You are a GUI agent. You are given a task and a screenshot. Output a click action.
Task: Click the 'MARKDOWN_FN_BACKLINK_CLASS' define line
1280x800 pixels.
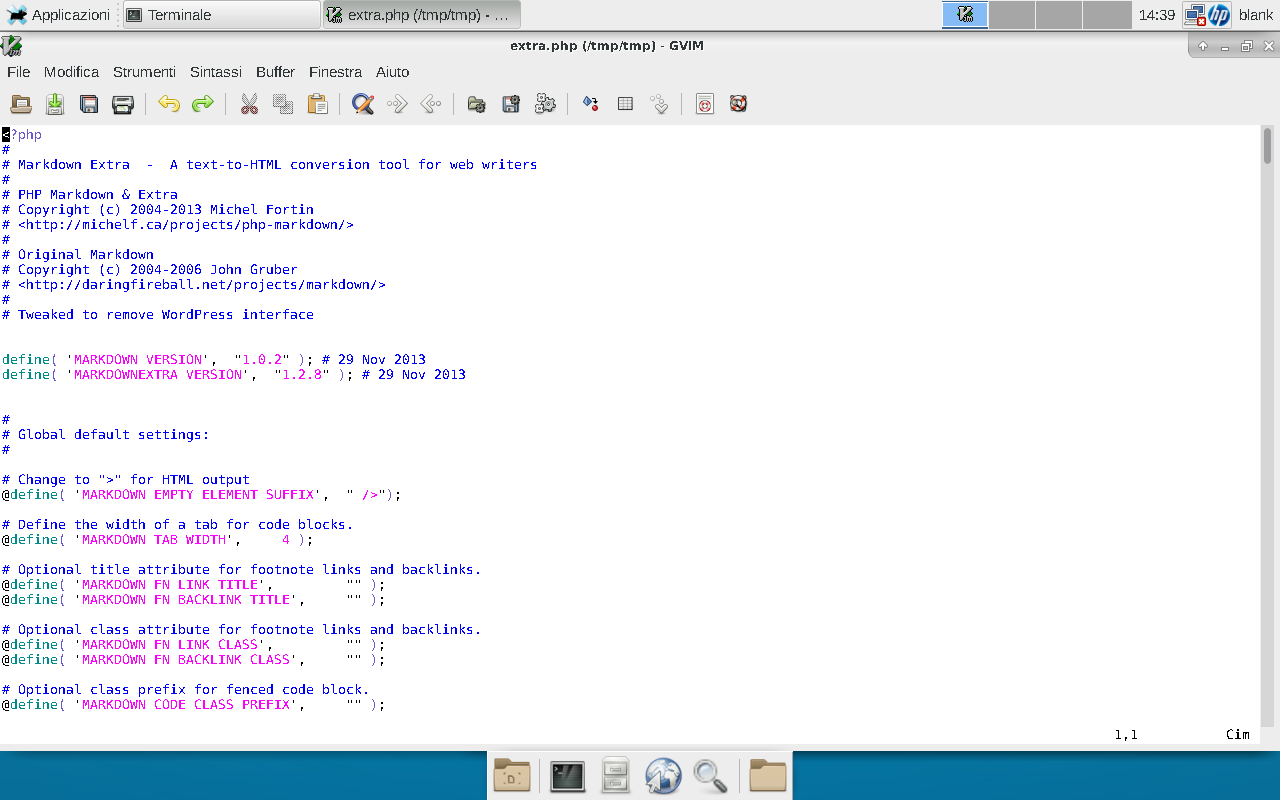(194, 660)
